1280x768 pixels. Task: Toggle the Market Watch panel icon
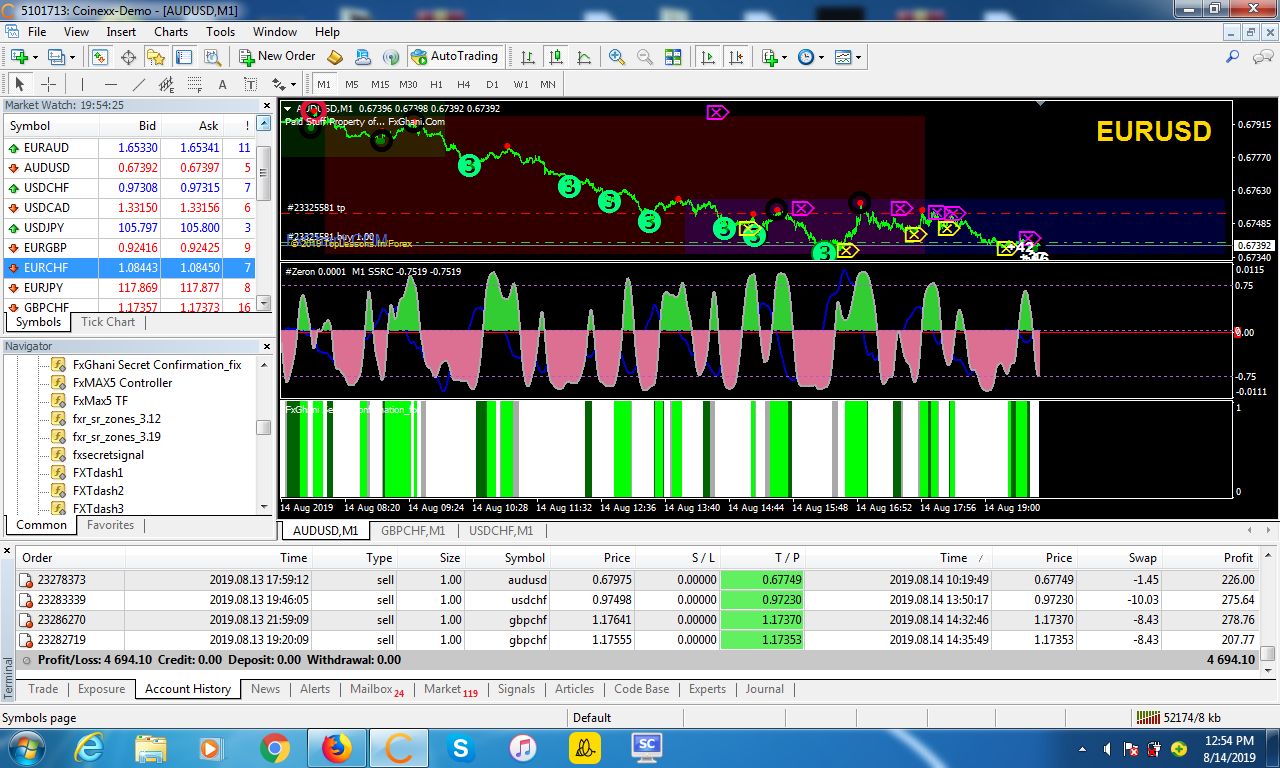(x=99, y=57)
